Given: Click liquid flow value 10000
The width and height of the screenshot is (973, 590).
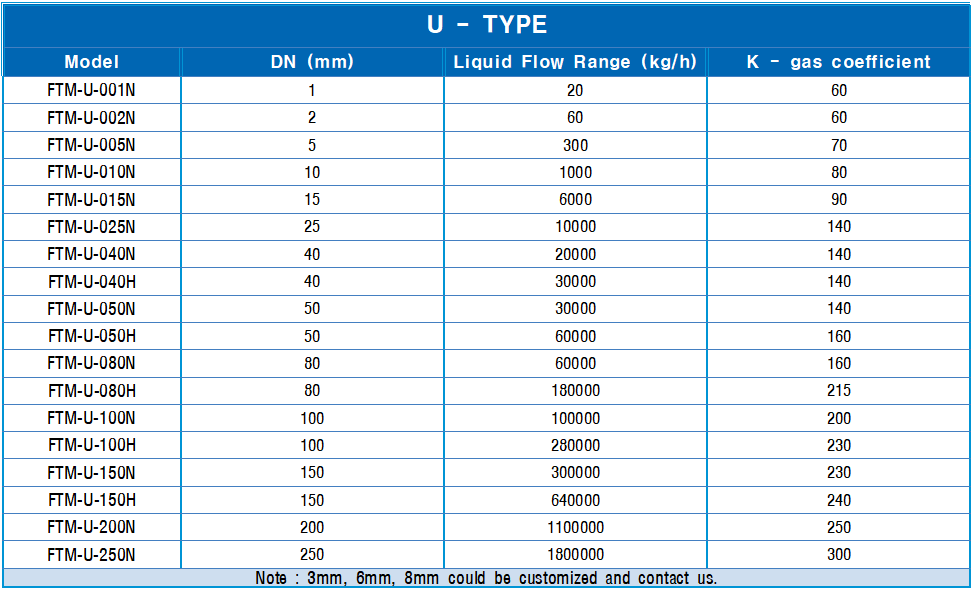Looking at the screenshot, I should pos(575,227).
